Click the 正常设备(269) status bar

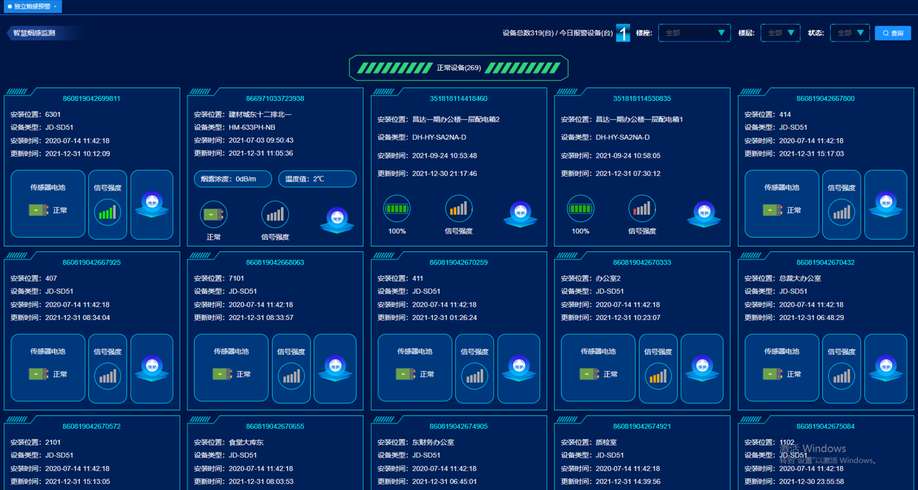pos(458,68)
